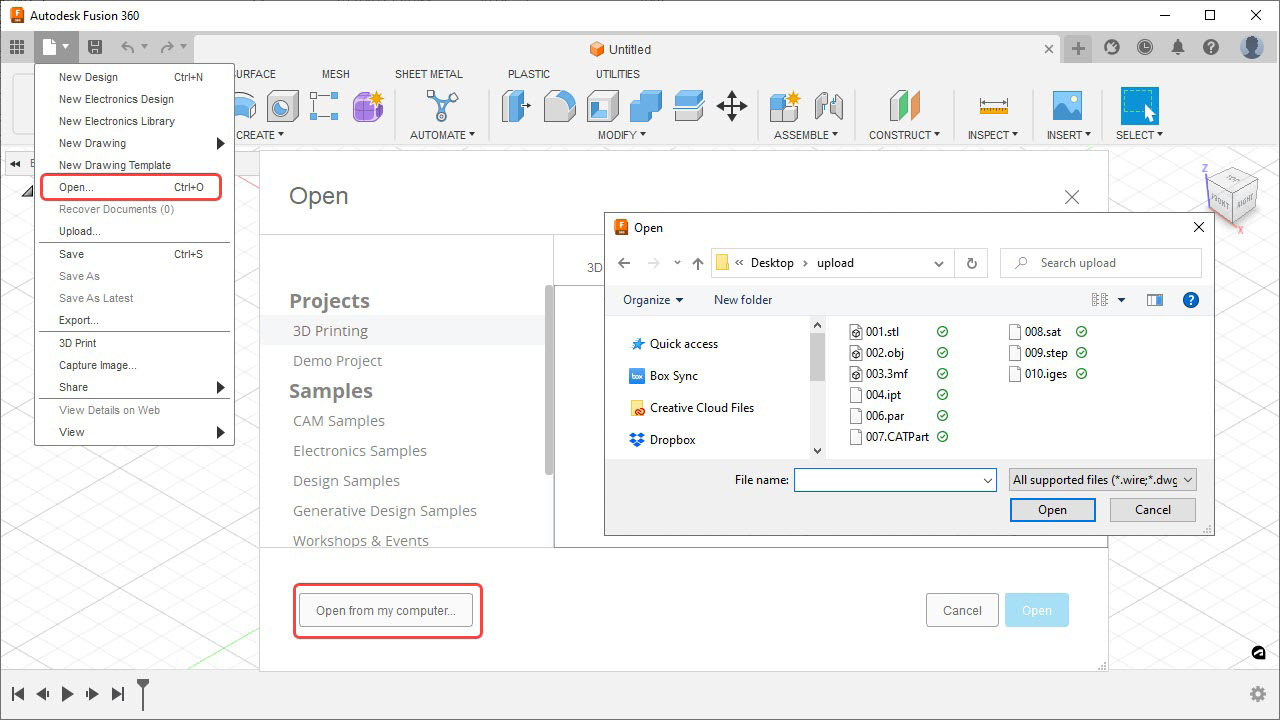Click the Undo arrow icon
Viewport: 1280px width, 720px height.
pyautogui.click(x=127, y=47)
